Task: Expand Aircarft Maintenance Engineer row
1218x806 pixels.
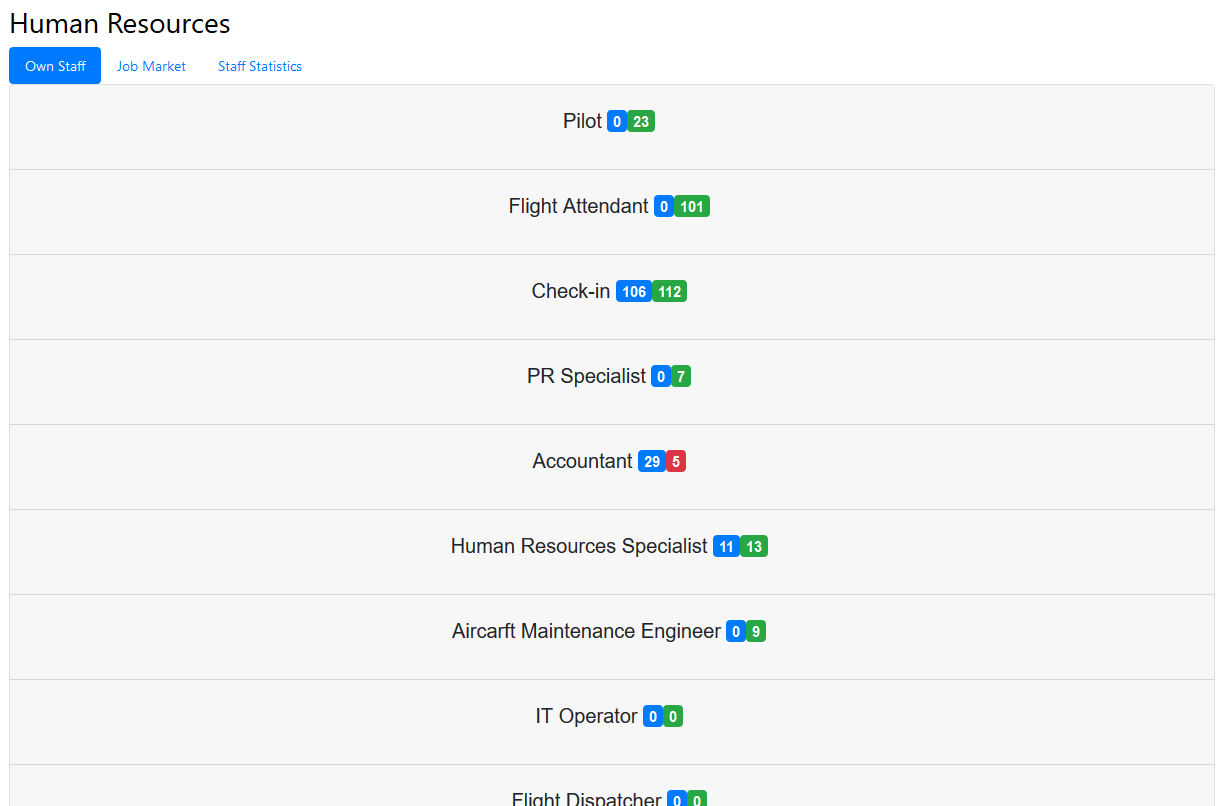Action: click(x=612, y=637)
